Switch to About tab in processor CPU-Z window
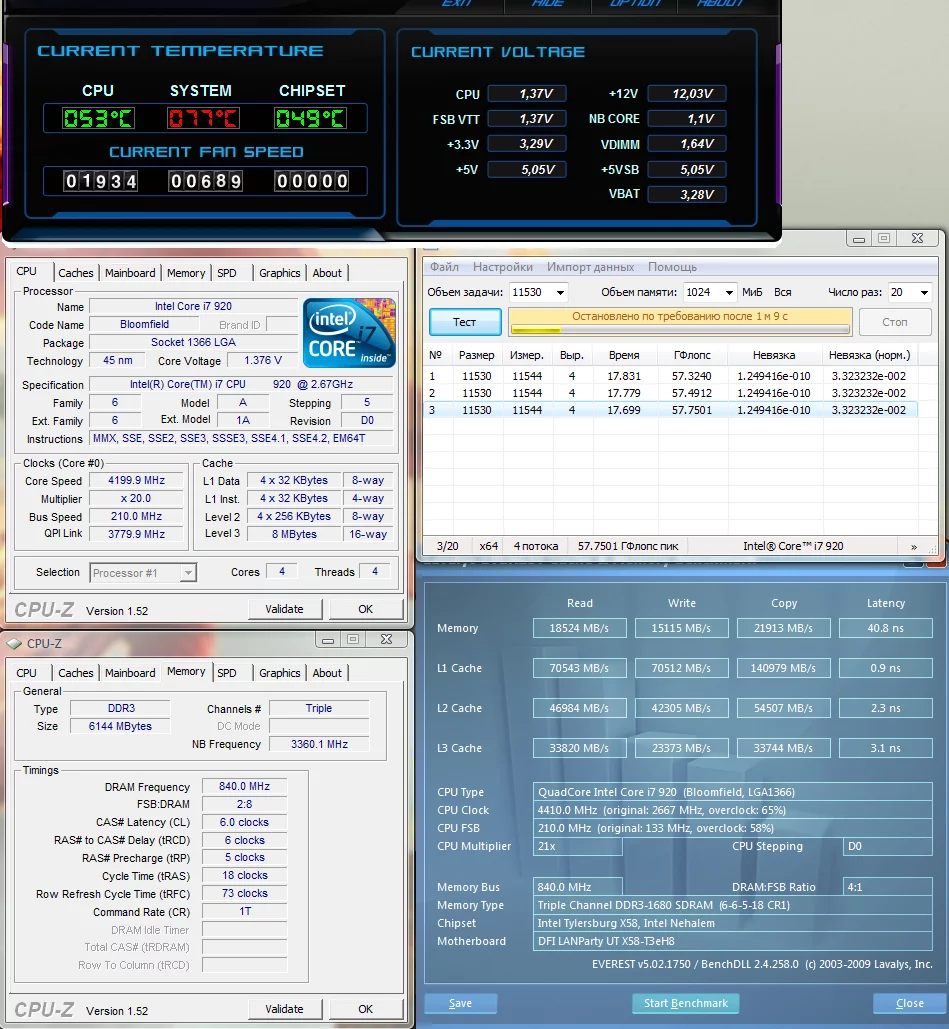The height and width of the screenshot is (1029, 949). [x=327, y=273]
